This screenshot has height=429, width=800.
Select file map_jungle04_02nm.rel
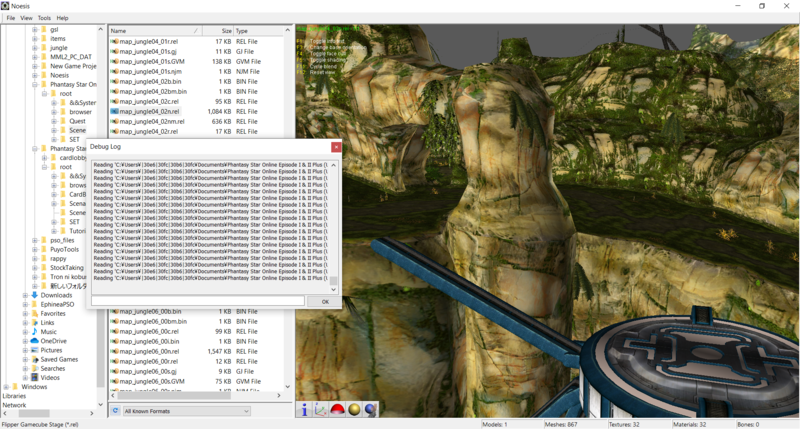(152, 121)
